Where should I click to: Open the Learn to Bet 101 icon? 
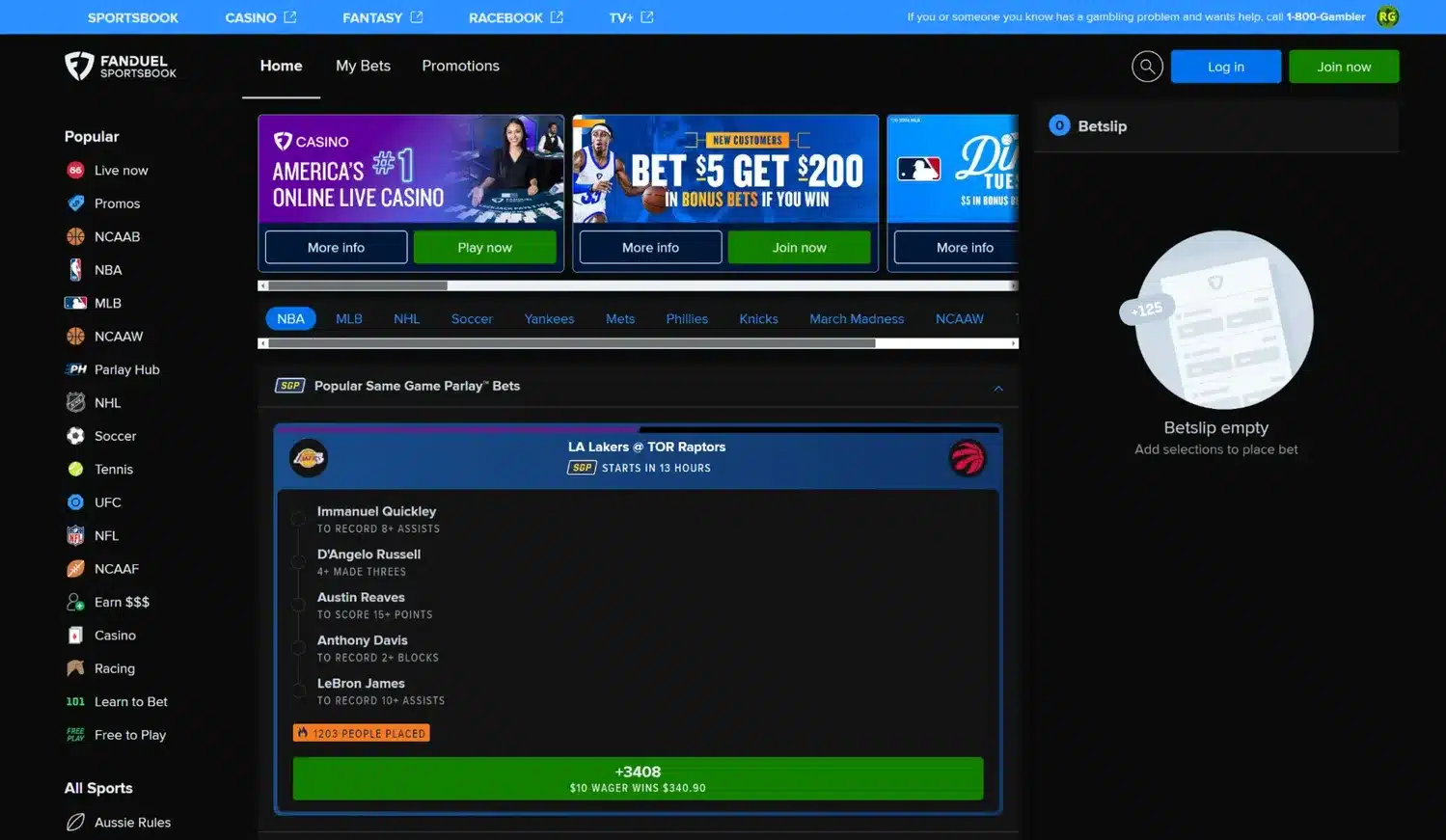75,702
